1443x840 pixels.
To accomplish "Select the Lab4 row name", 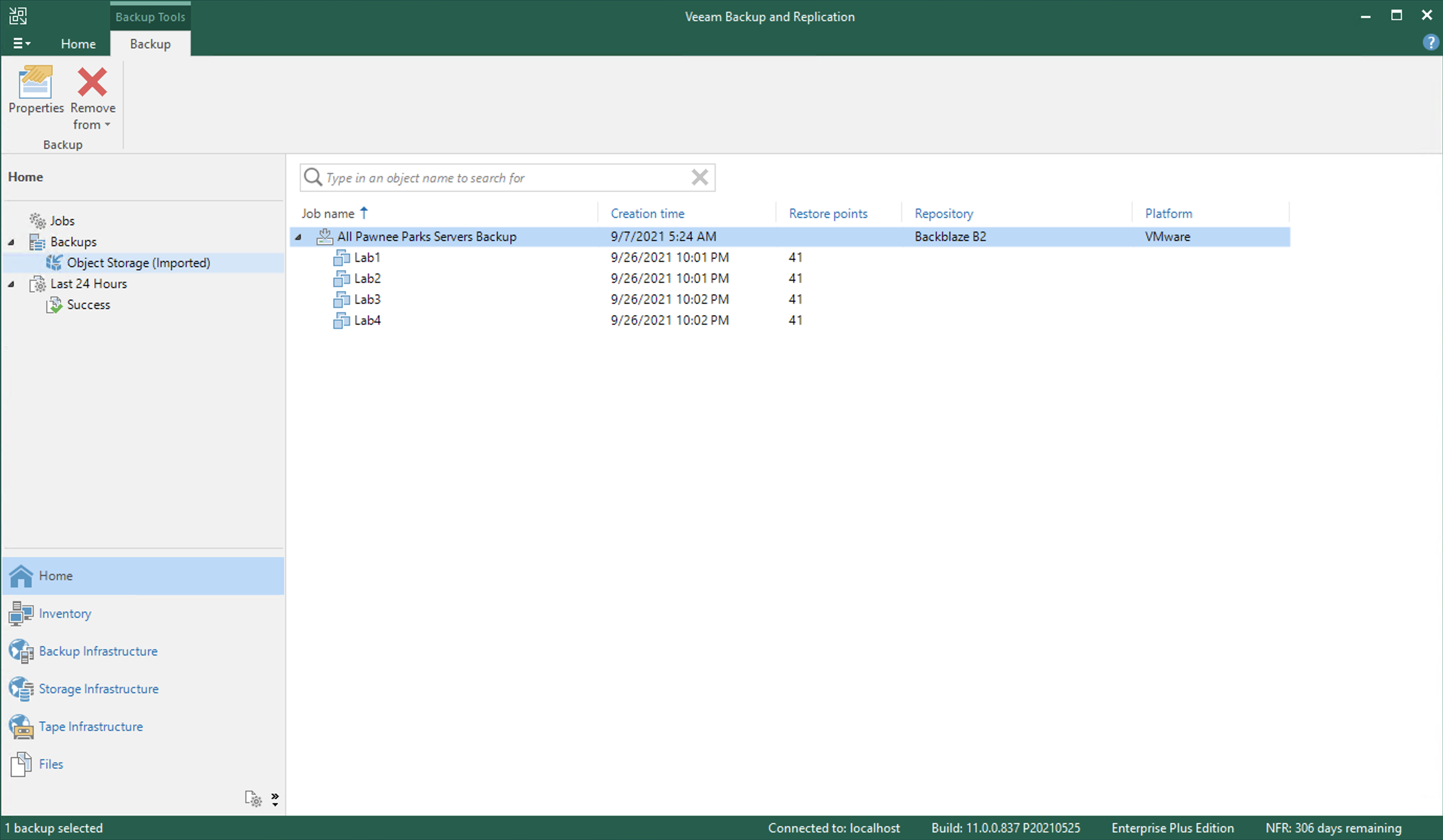I will 367,320.
